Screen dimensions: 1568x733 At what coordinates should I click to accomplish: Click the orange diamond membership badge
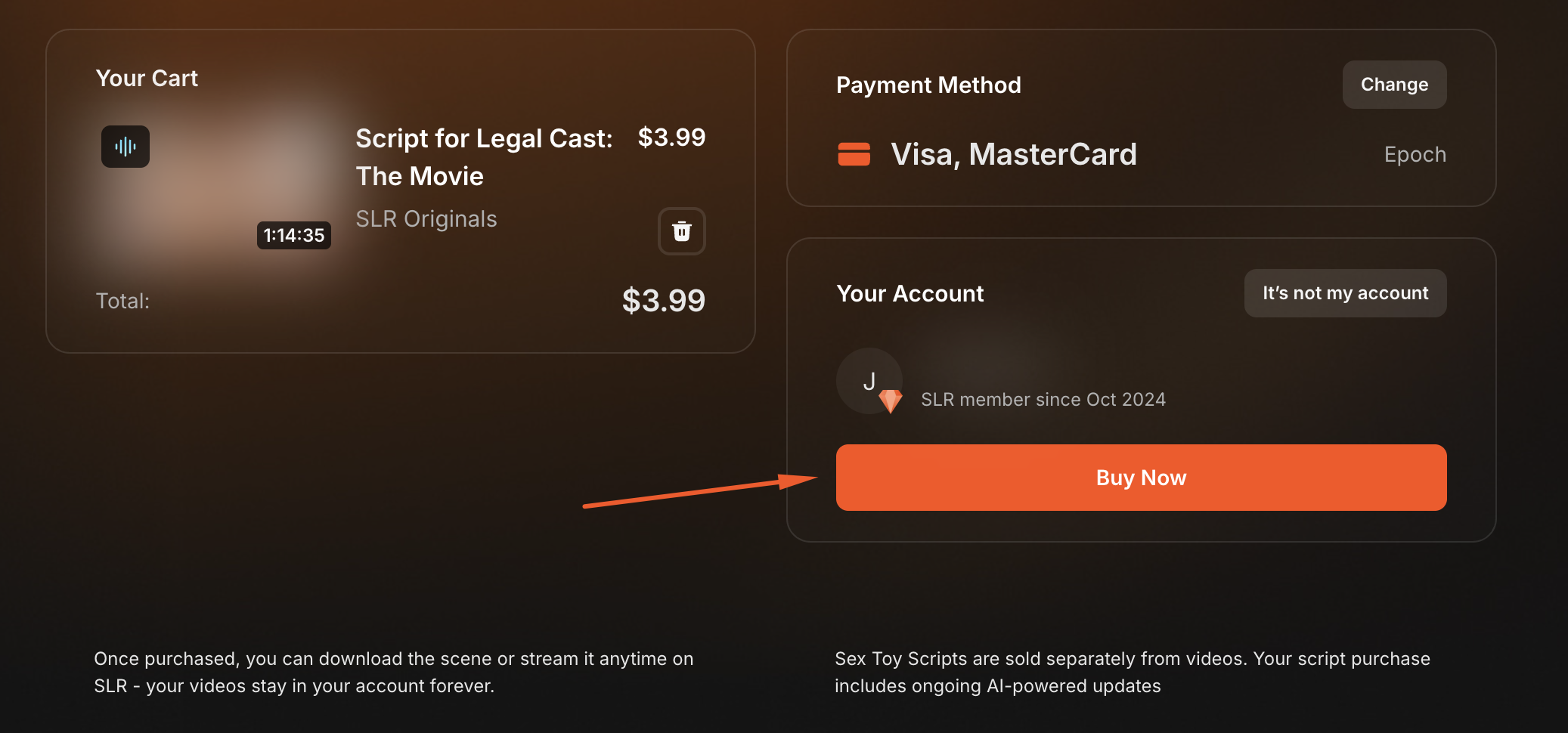891,401
